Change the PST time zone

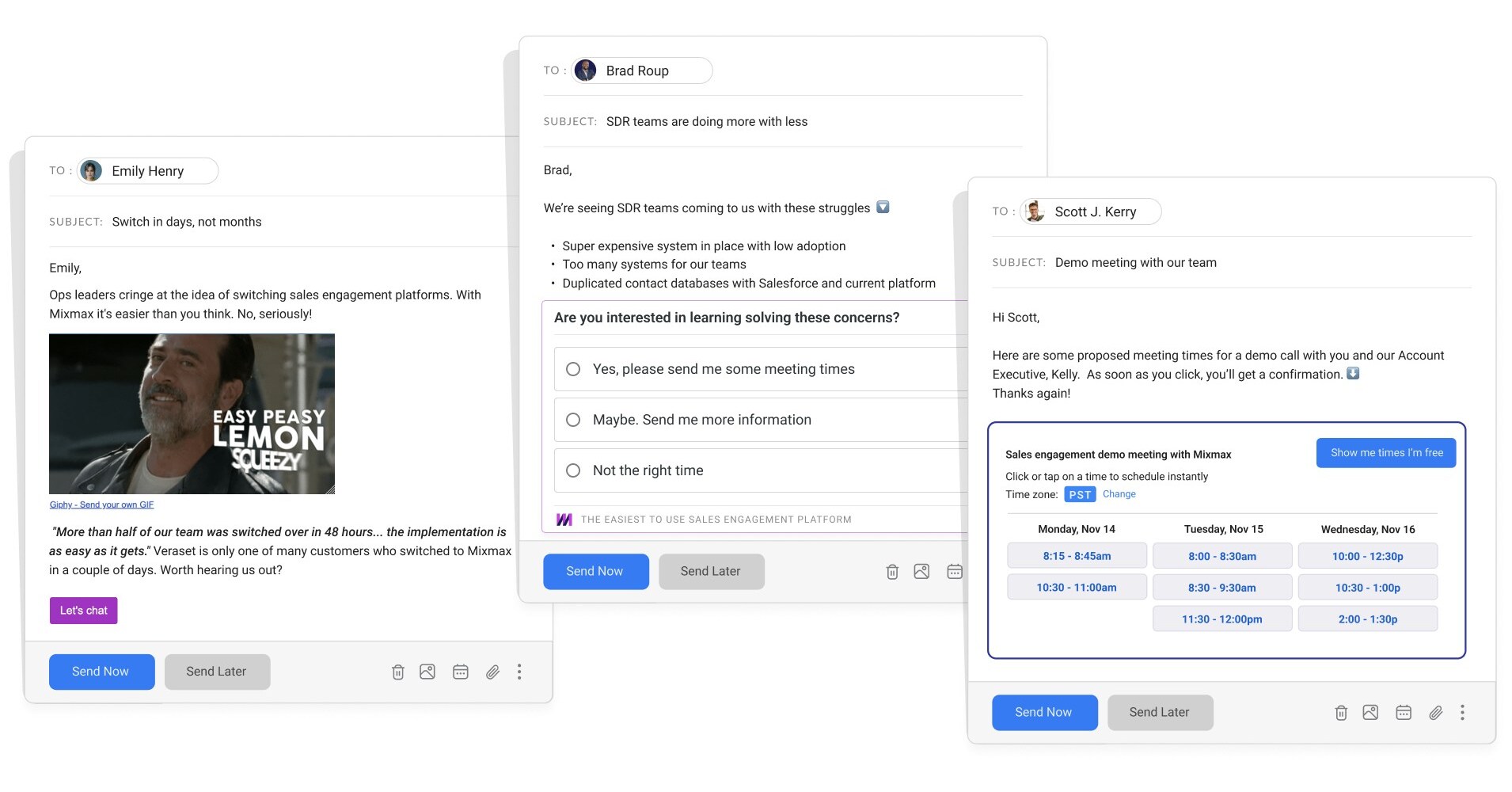[1119, 494]
